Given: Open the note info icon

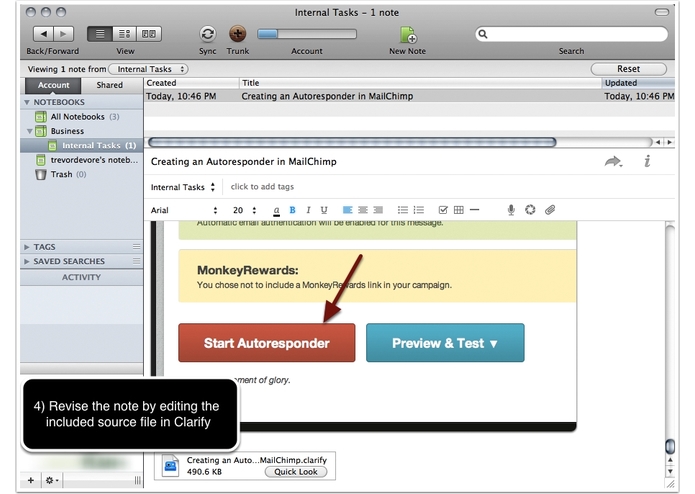Looking at the screenshot, I should pyautogui.click(x=647, y=161).
